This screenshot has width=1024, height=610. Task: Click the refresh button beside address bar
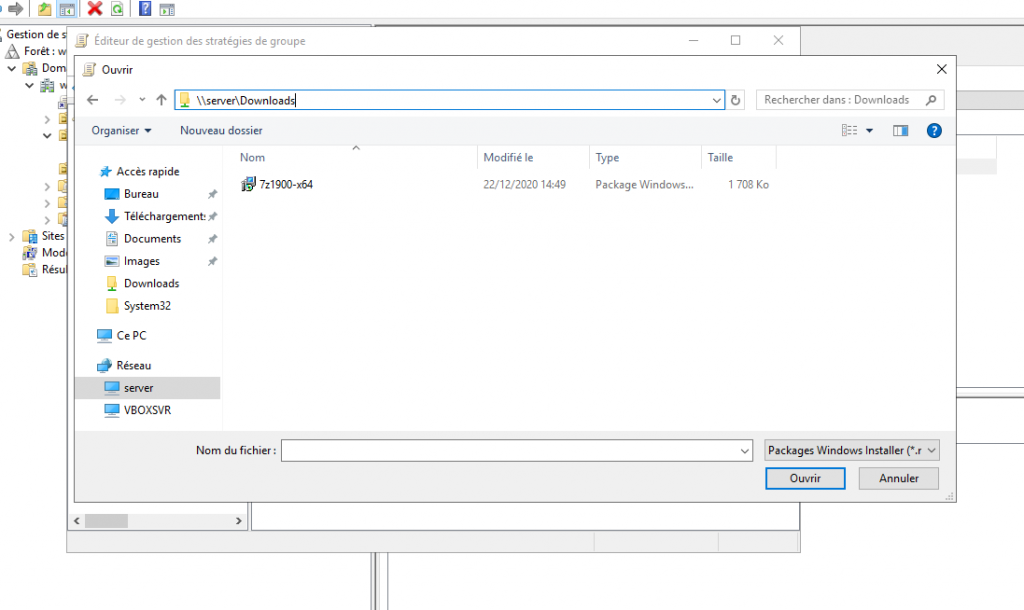click(737, 100)
